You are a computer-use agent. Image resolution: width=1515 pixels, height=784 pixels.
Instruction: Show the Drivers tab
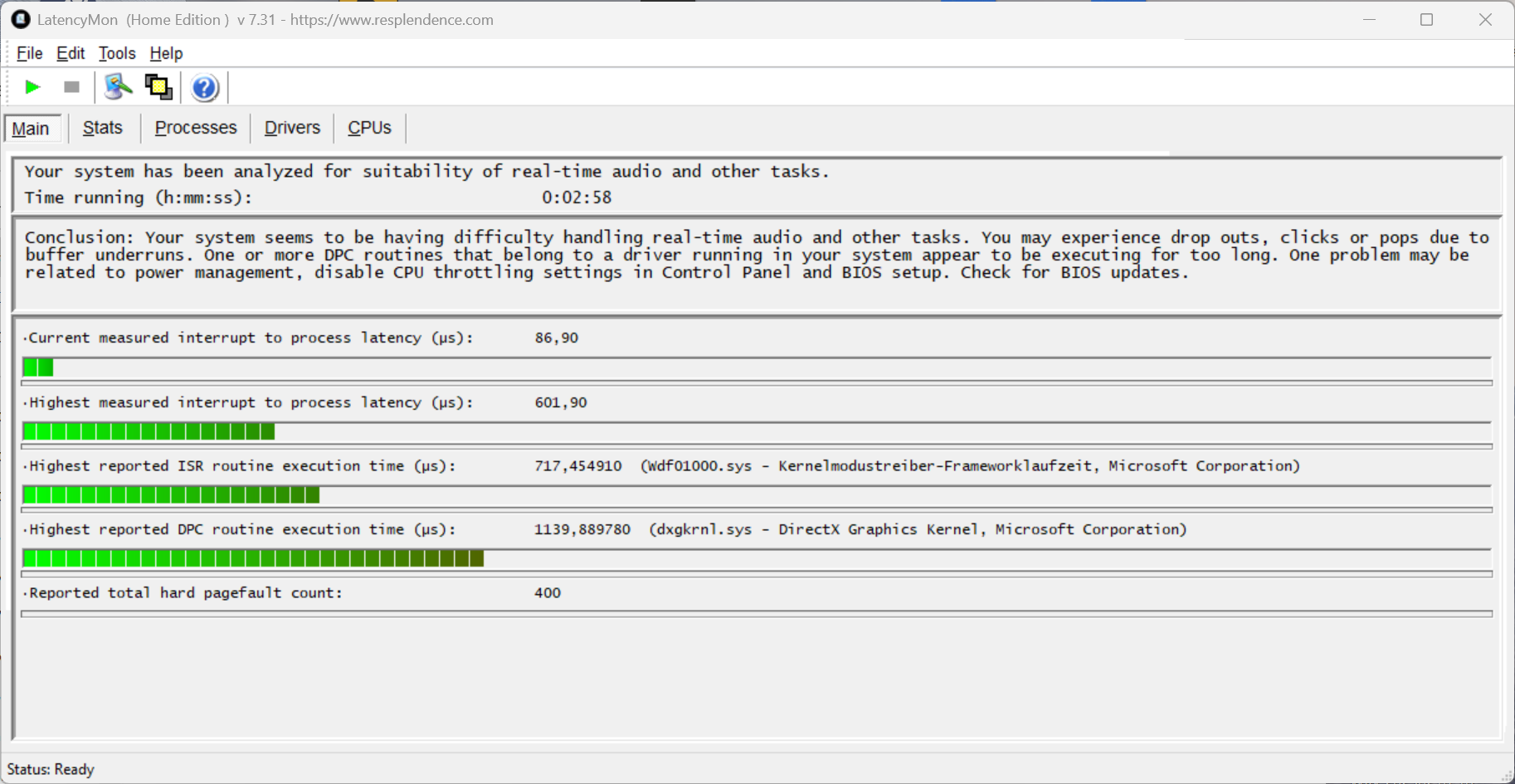292,128
